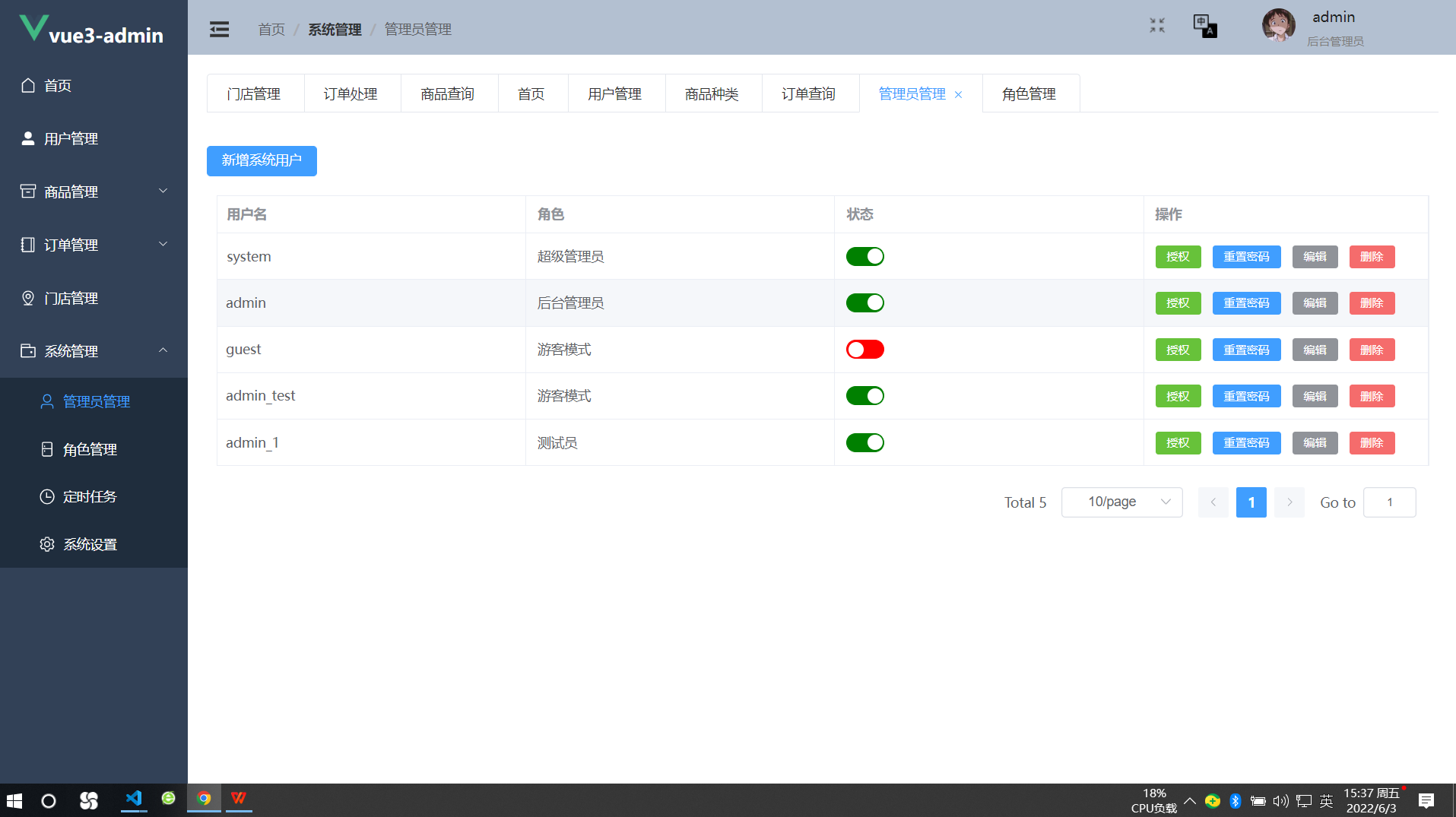Click 授权 for the guest user

click(x=1178, y=350)
